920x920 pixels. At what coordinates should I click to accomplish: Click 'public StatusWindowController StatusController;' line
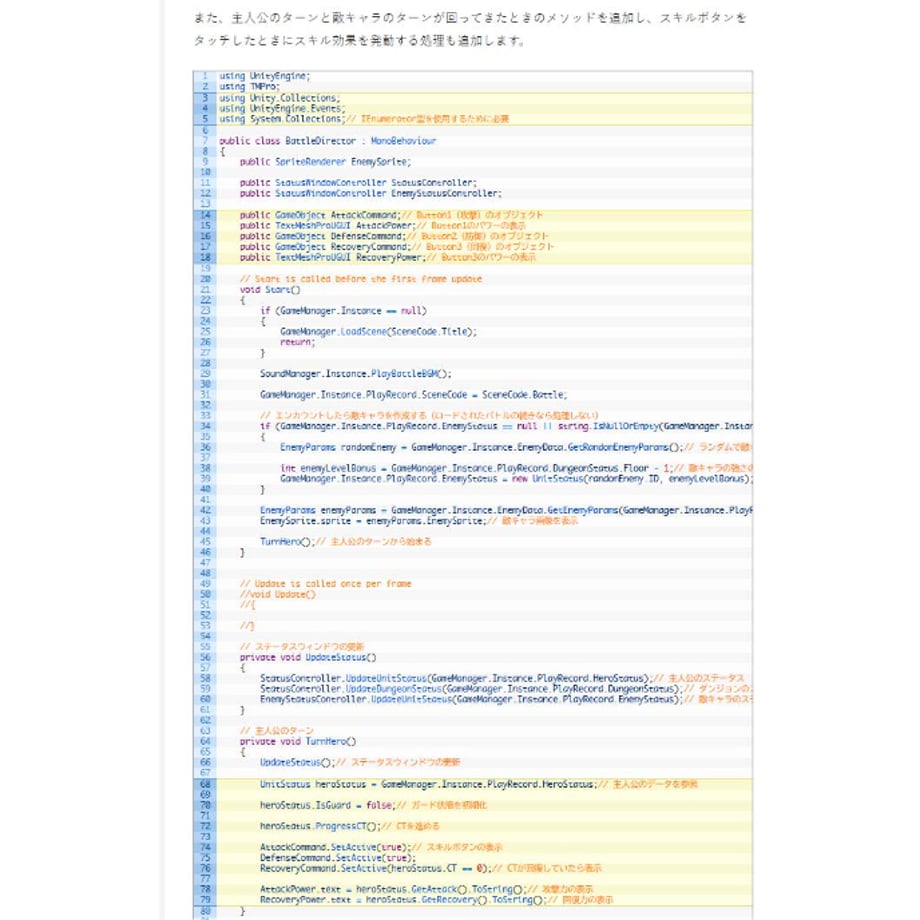click(x=358, y=182)
